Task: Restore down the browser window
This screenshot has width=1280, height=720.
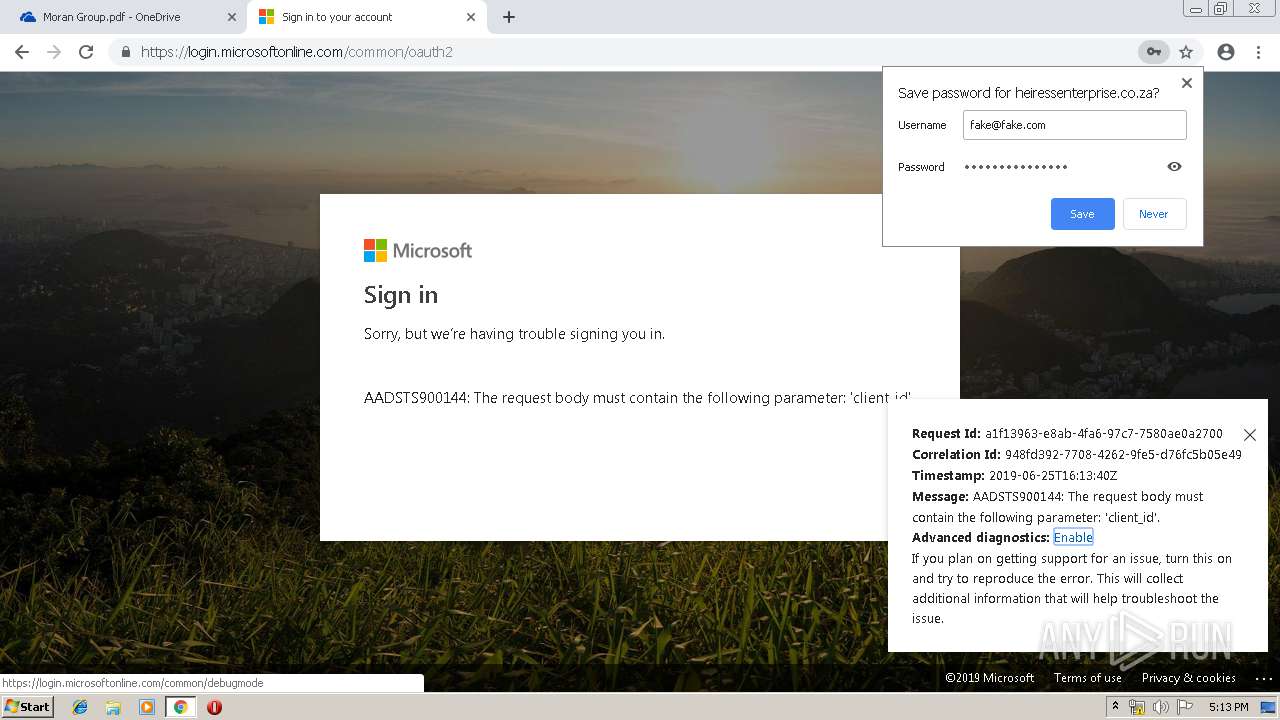Action: 1220,9
